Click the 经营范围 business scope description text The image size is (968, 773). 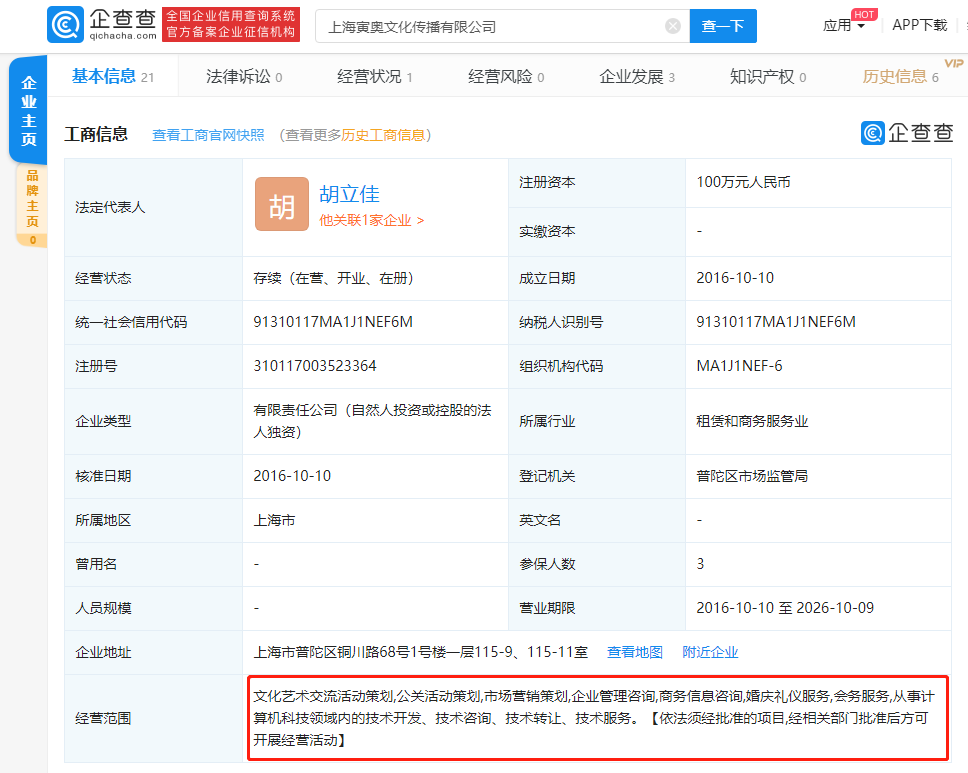(594, 718)
